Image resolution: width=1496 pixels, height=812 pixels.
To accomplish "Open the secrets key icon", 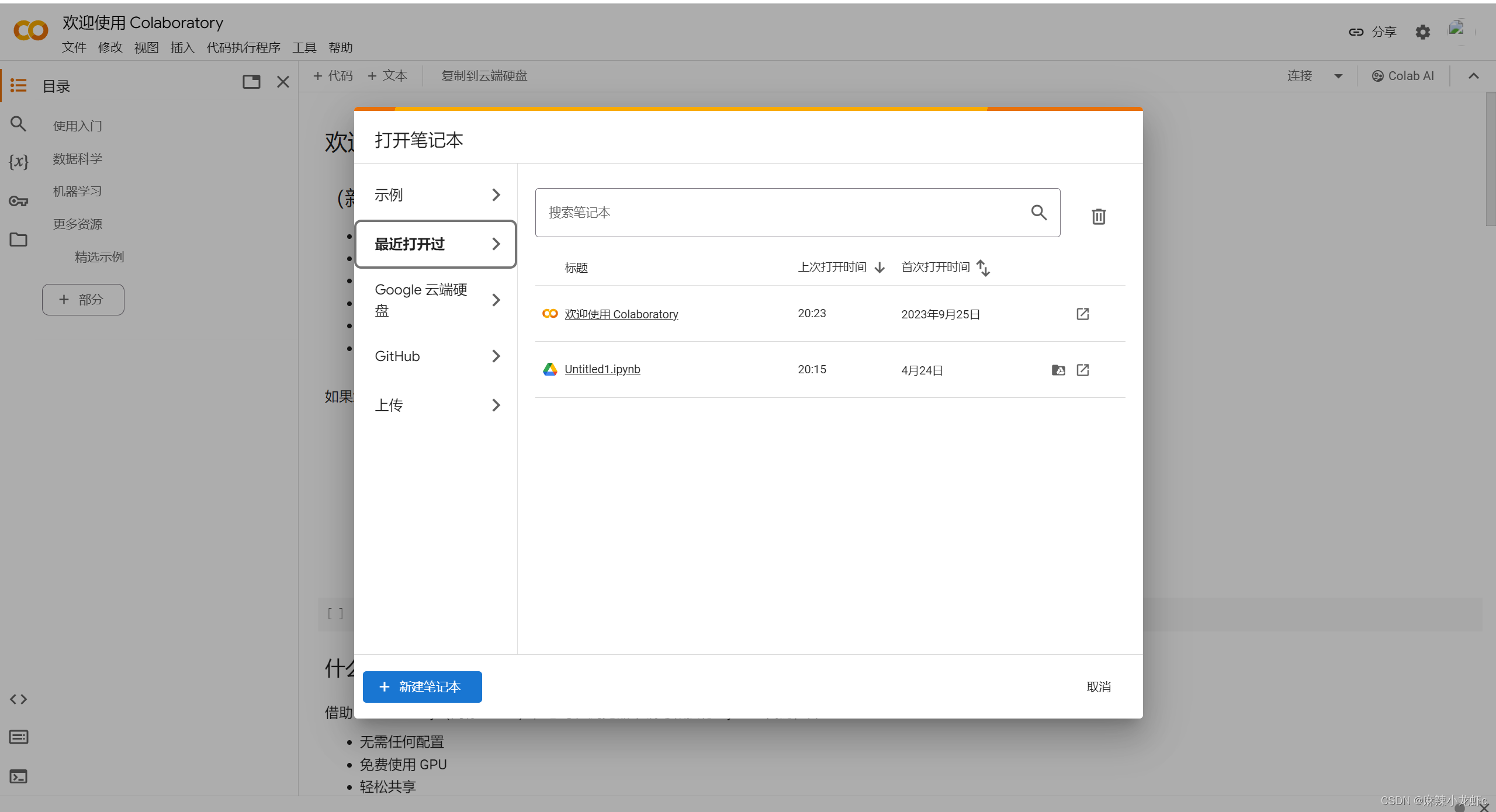I will click(18, 201).
